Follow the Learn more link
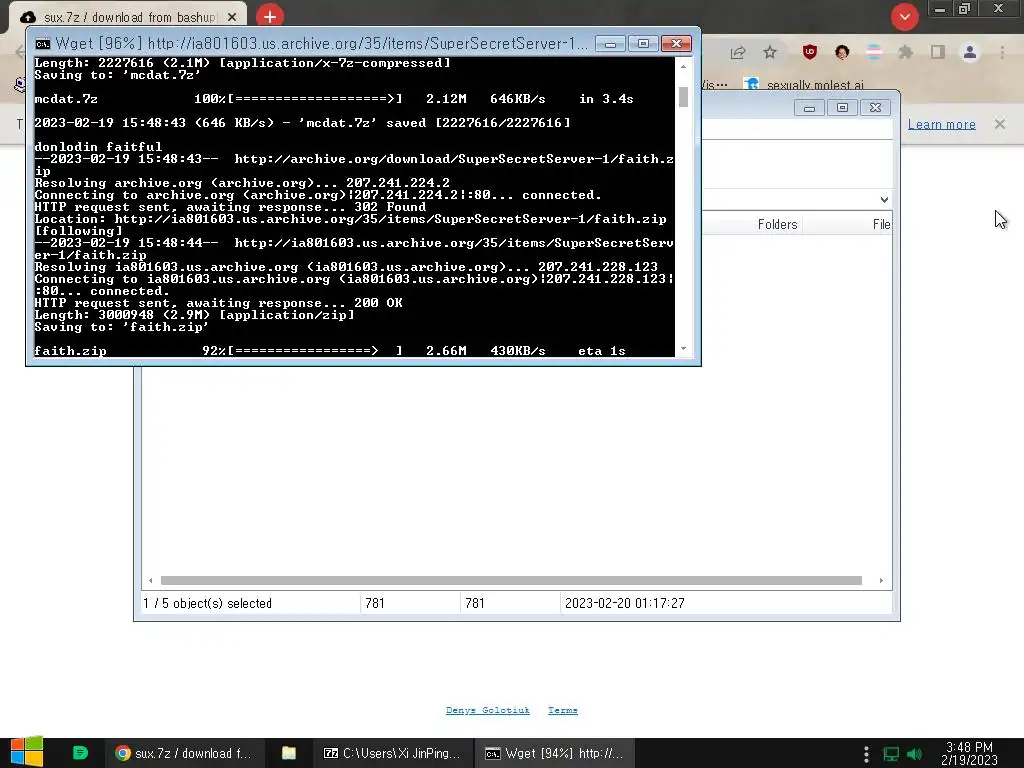Viewport: 1024px width, 768px height. [x=941, y=124]
